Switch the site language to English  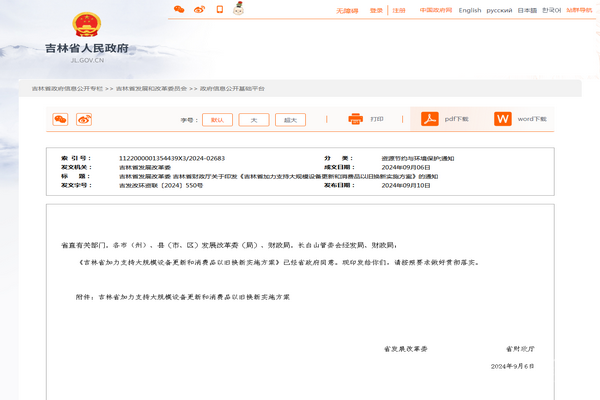[469, 11]
